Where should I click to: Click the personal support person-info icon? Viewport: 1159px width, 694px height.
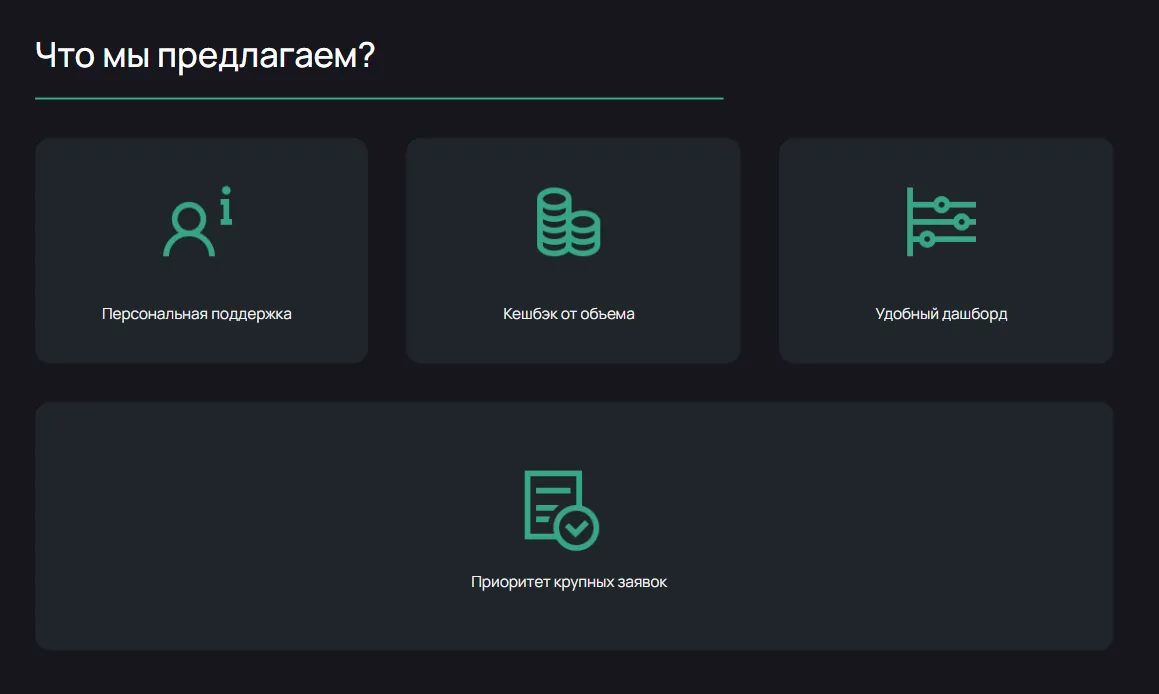click(x=197, y=221)
